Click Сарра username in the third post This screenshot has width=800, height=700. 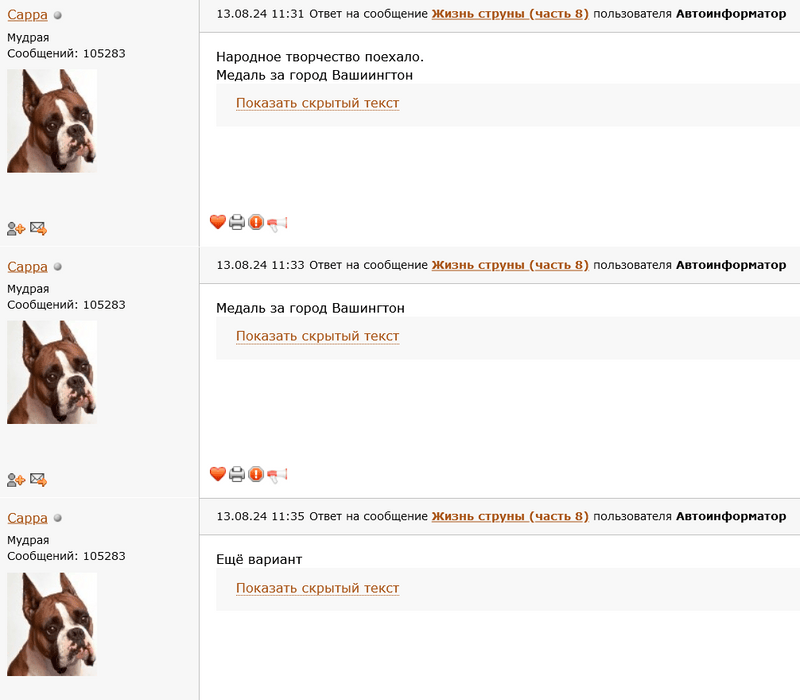coord(27,518)
